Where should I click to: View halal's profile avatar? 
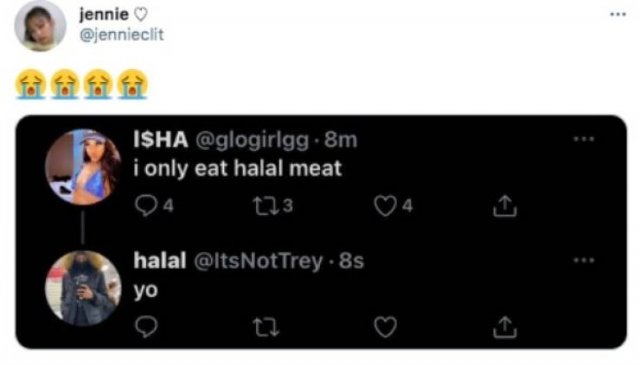tap(83, 288)
